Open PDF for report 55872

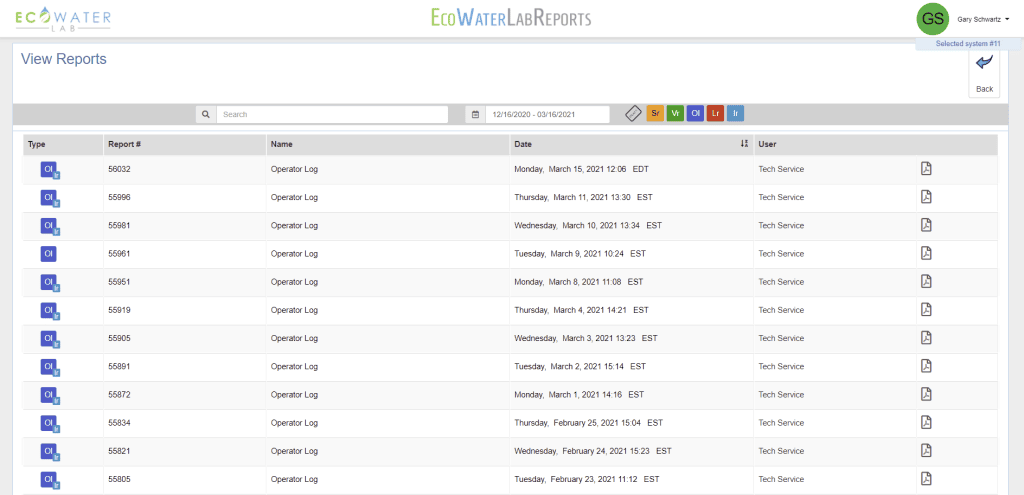[926, 394]
